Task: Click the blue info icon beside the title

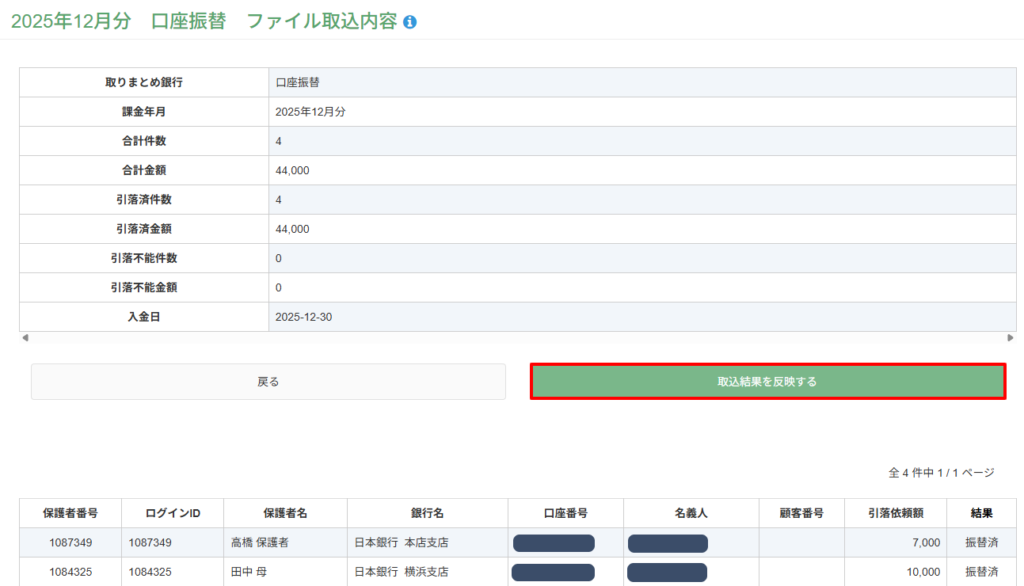Action: pos(410,22)
